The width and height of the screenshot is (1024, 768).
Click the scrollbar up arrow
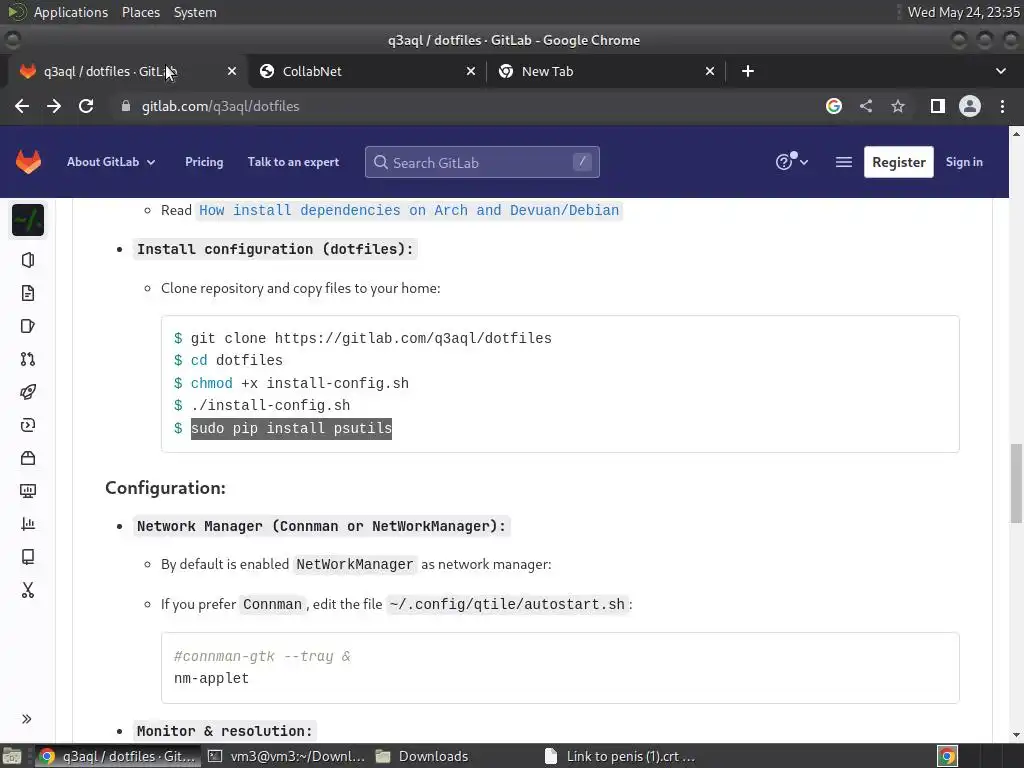point(1016,133)
